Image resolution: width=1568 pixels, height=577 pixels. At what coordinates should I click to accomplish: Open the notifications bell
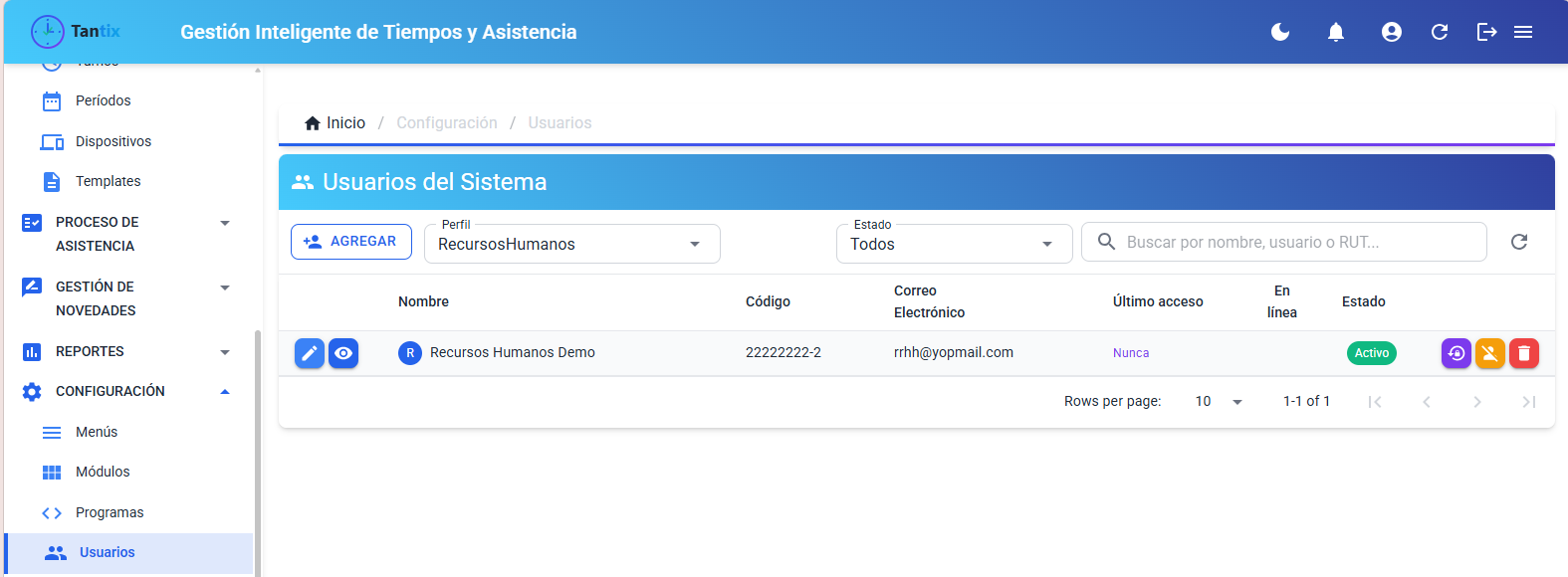(1336, 32)
